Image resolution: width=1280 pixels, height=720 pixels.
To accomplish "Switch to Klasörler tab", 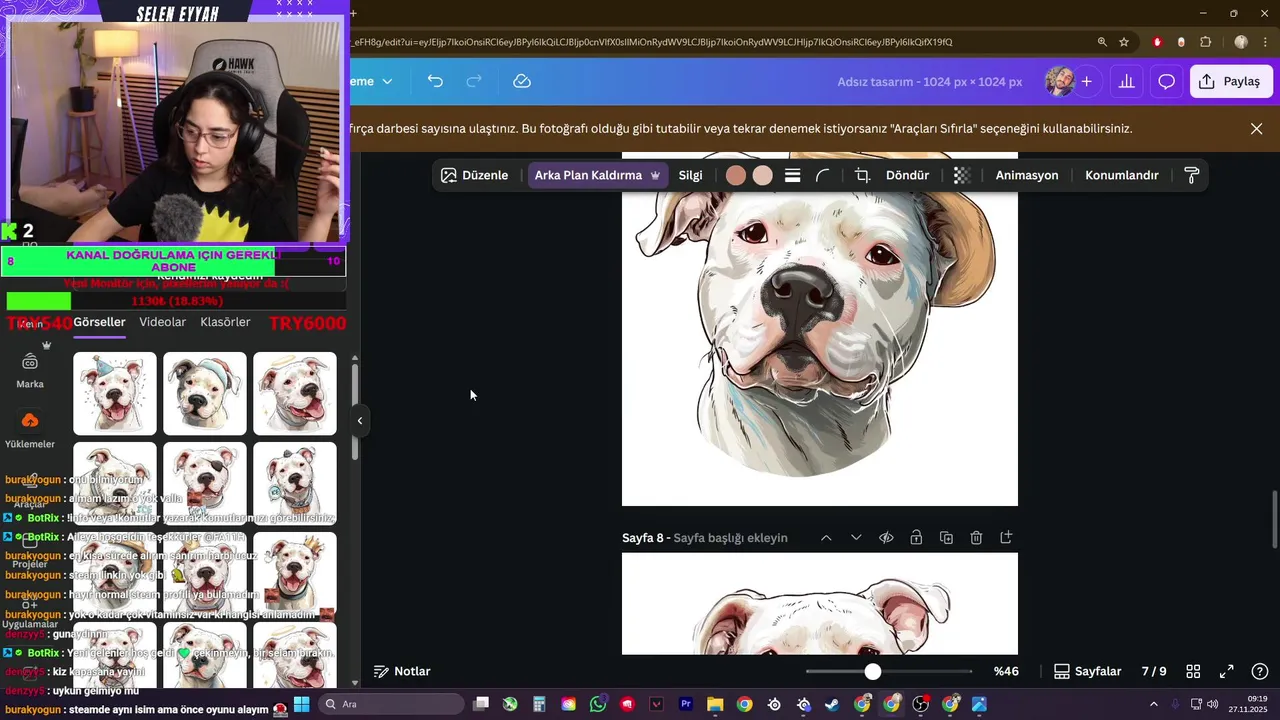I will [x=225, y=322].
